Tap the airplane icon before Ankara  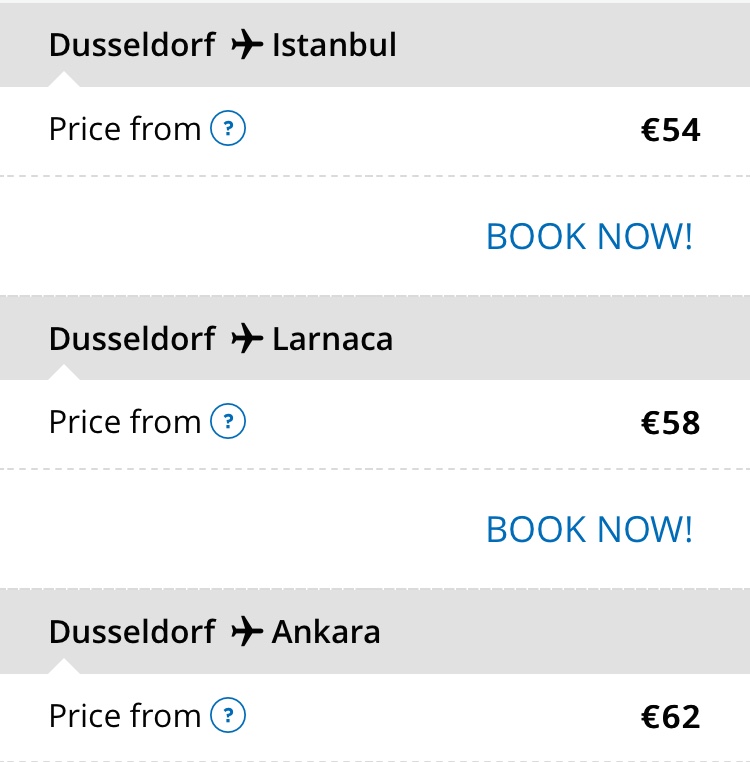point(245,632)
